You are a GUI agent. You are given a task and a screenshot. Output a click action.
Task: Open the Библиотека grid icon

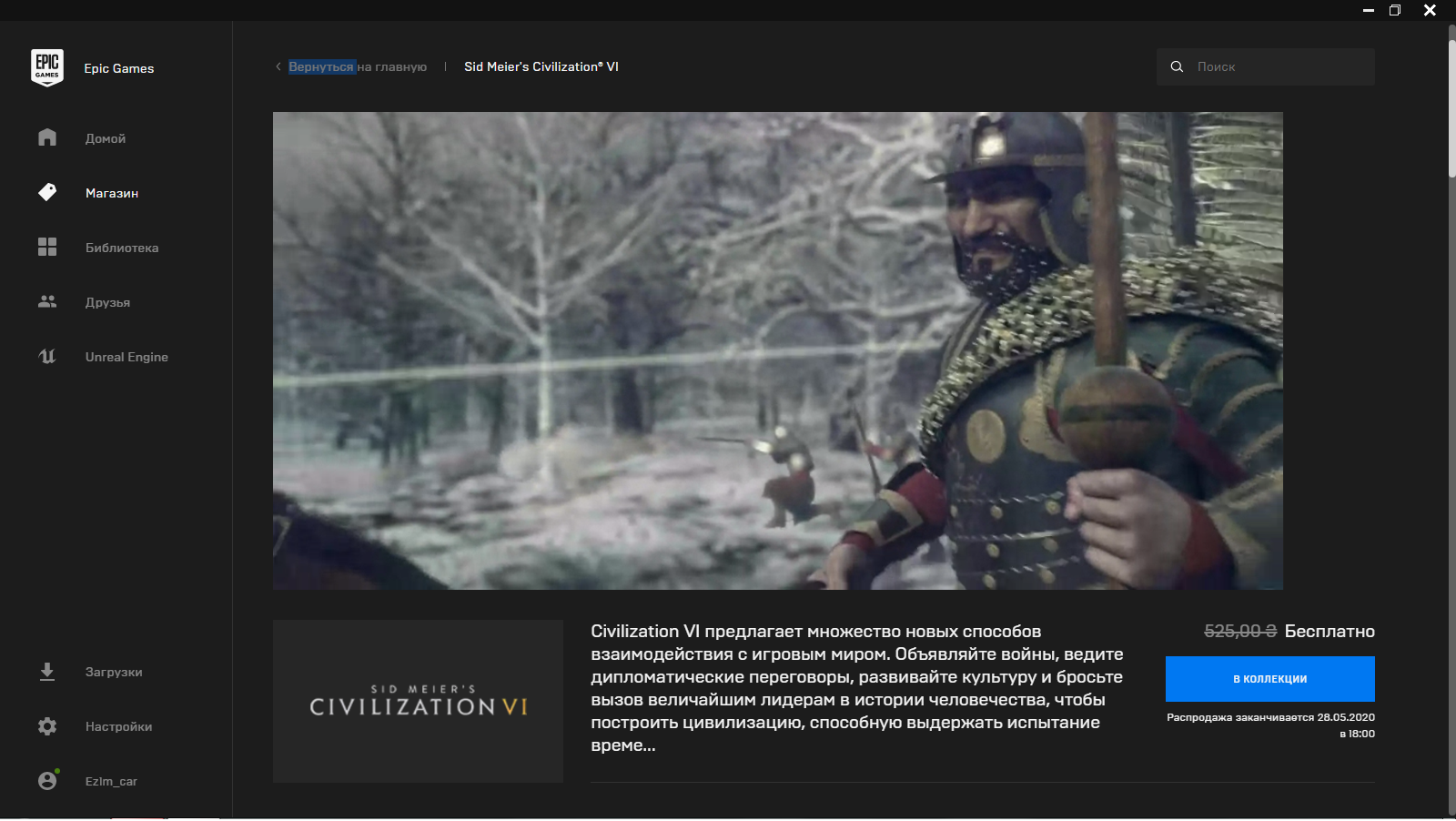click(47, 247)
